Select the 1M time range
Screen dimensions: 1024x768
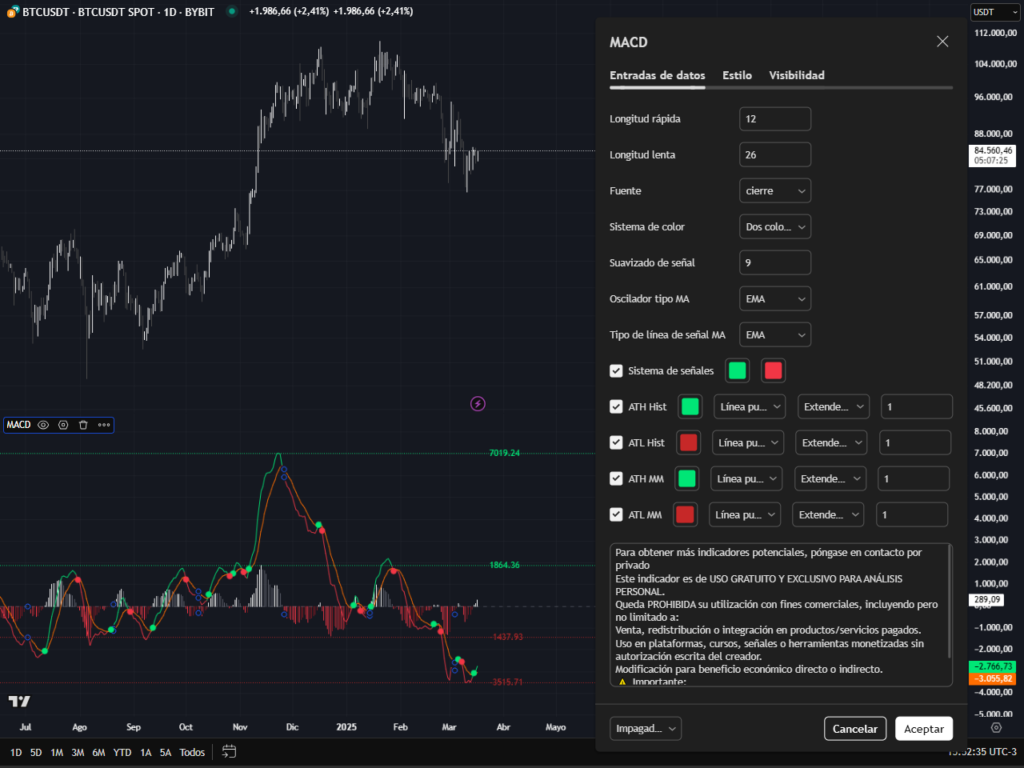57,752
